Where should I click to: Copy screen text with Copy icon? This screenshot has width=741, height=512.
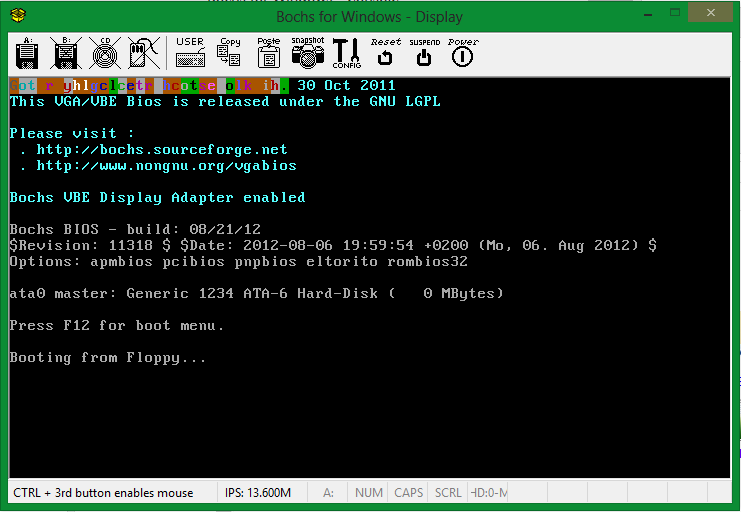click(229, 53)
